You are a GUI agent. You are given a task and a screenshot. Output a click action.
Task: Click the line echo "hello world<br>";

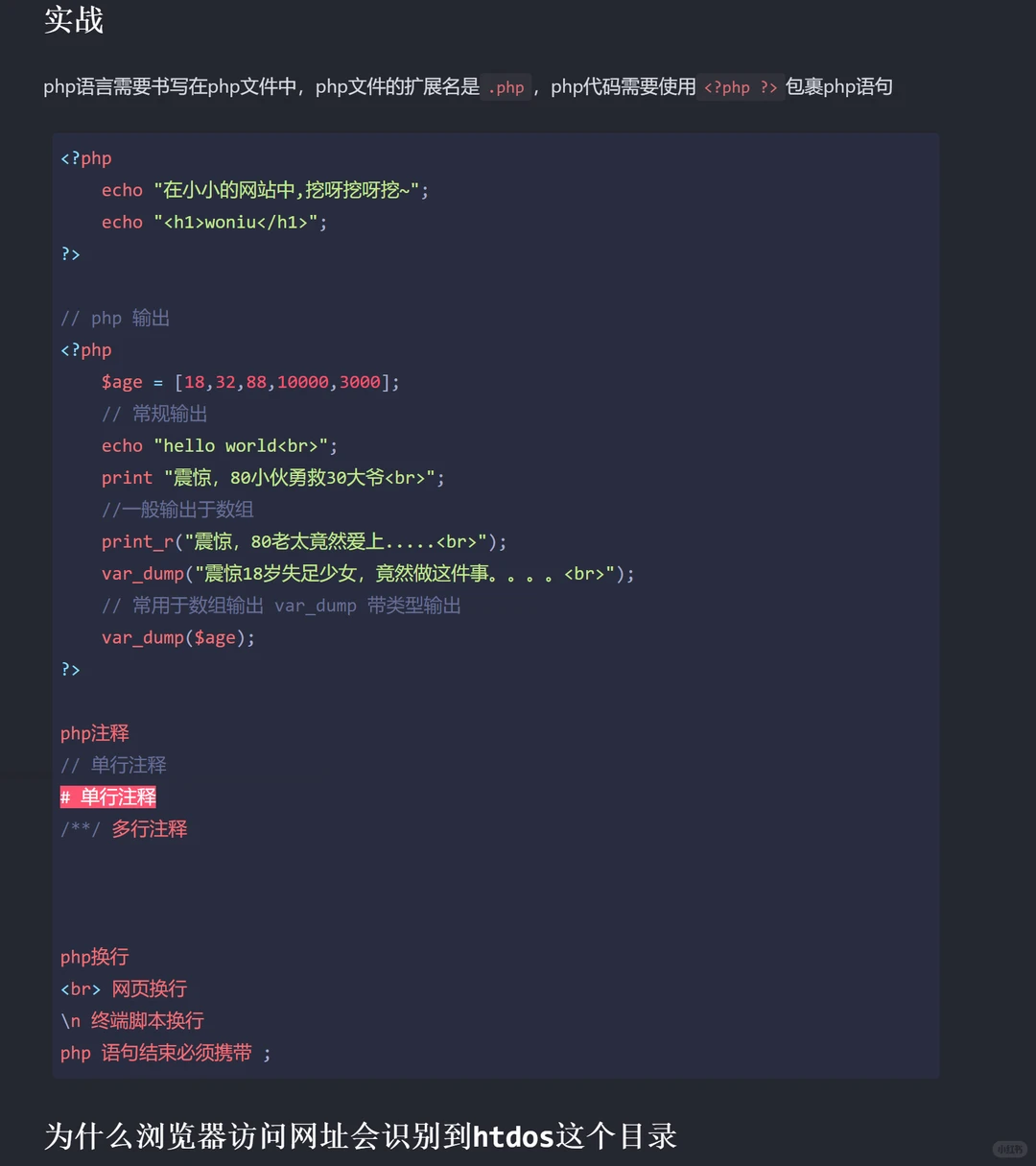tap(220, 445)
